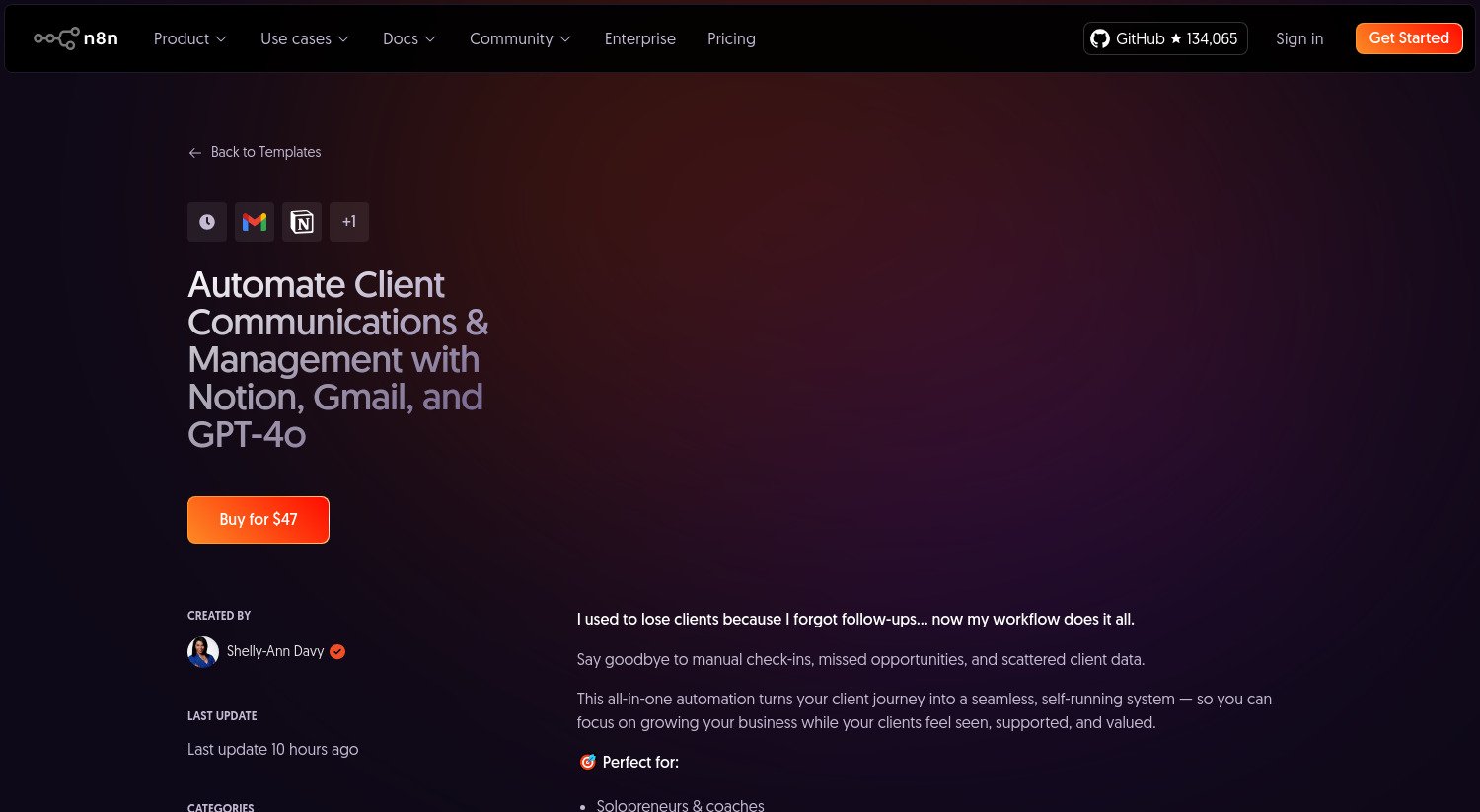Screen dimensions: 1480x812
Task: Click the Buy for $47 button
Action: (258, 519)
